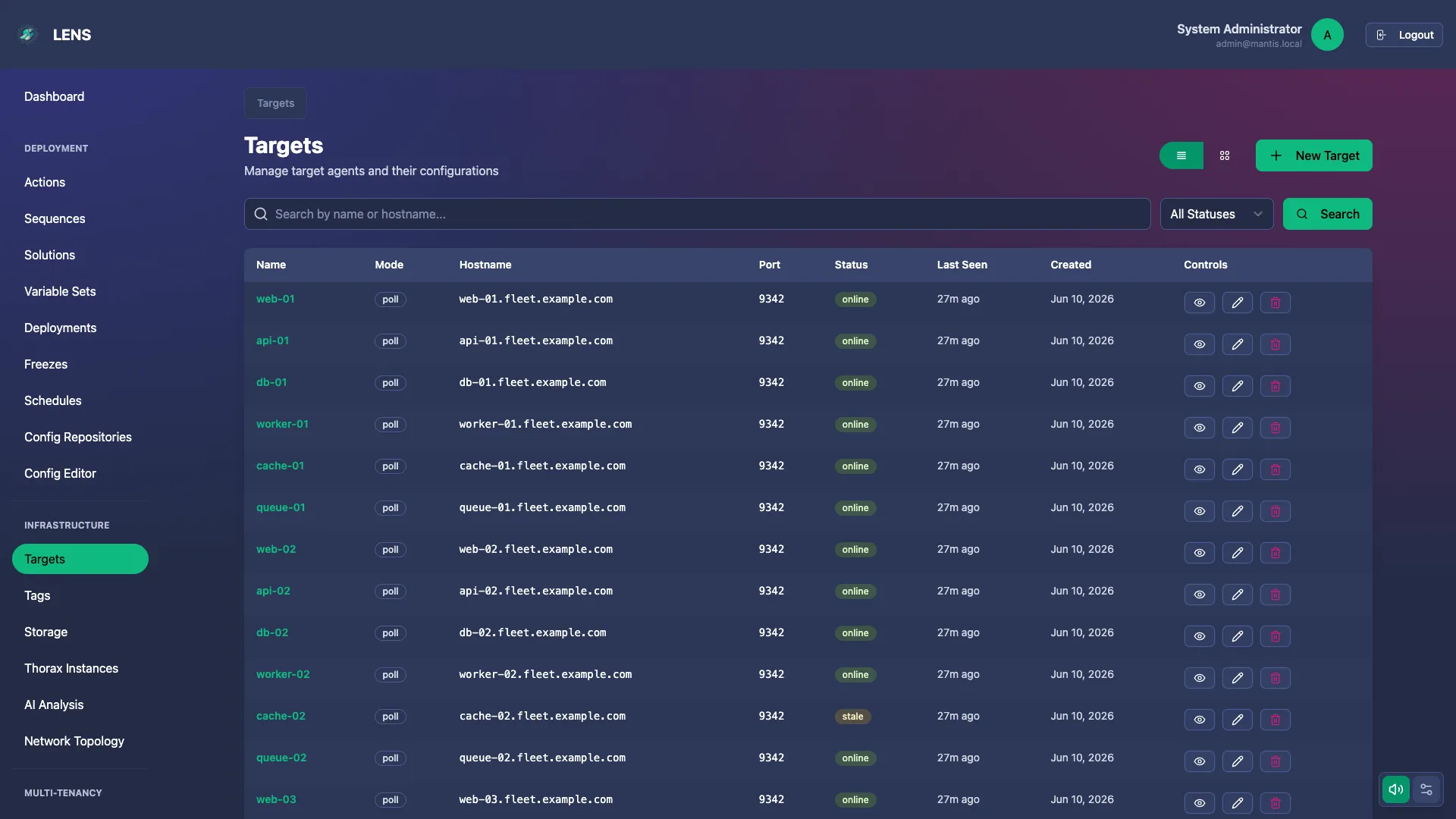The width and height of the screenshot is (1456, 819).
Task: Open the cache-02 target link
Action: [x=281, y=716]
